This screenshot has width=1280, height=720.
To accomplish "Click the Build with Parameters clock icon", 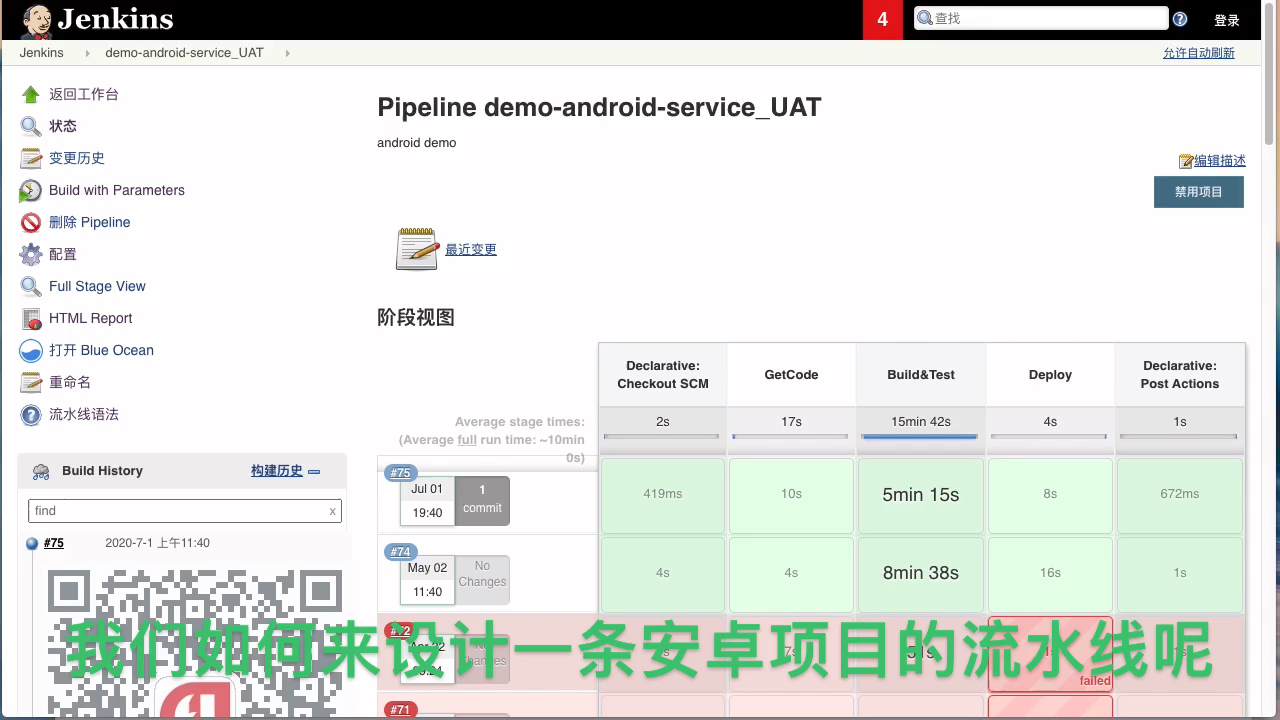I will [x=31, y=190].
